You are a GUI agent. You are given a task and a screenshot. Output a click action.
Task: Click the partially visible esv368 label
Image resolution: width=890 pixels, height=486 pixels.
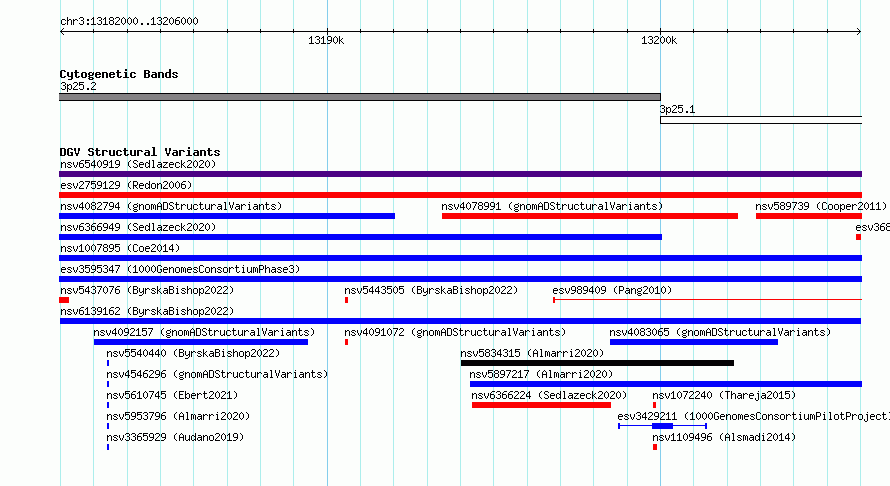(x=872, y=227)
